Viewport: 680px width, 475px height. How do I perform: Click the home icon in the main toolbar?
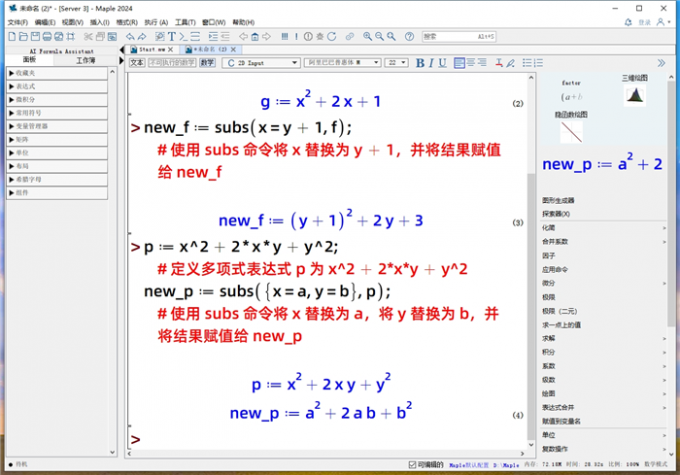pyautogui.click(x=256, y=36)
